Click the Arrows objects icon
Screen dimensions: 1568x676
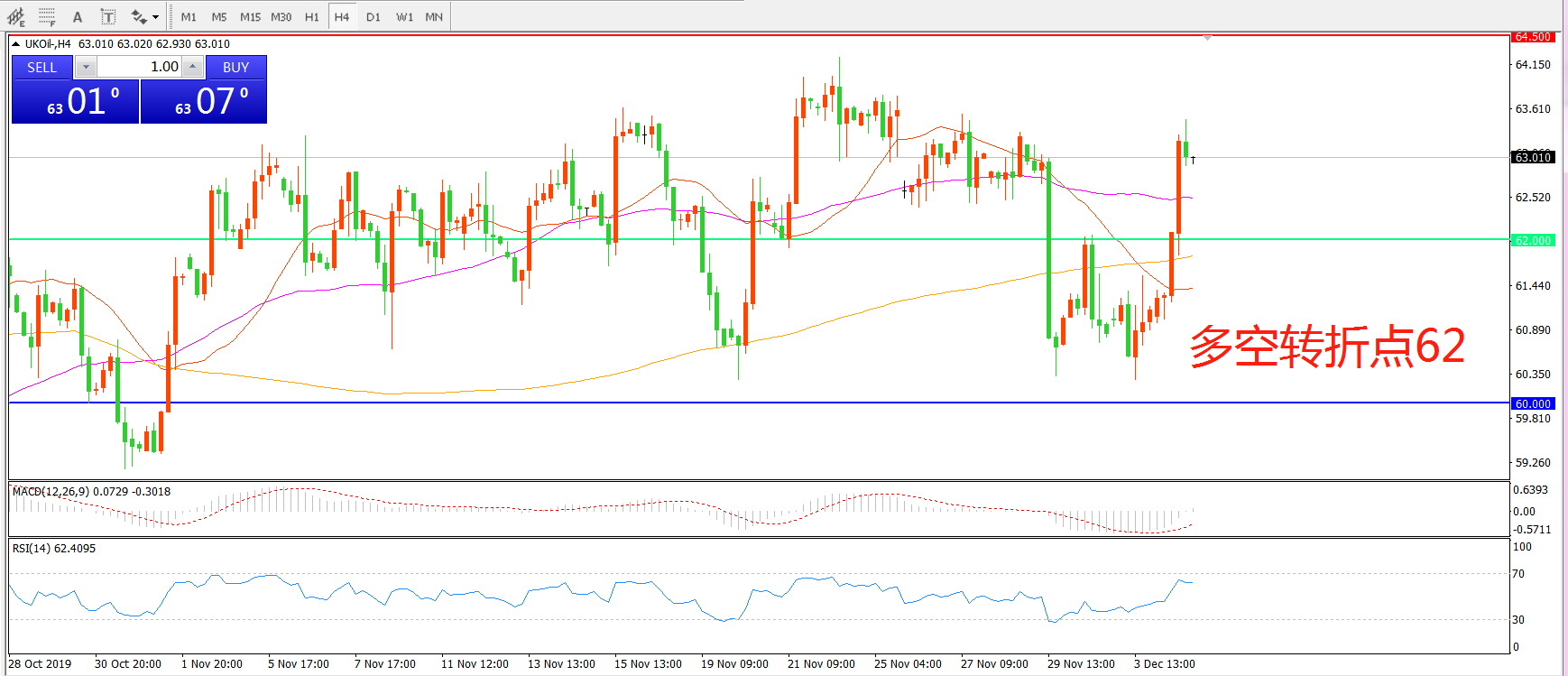click(x=138, y=16)
